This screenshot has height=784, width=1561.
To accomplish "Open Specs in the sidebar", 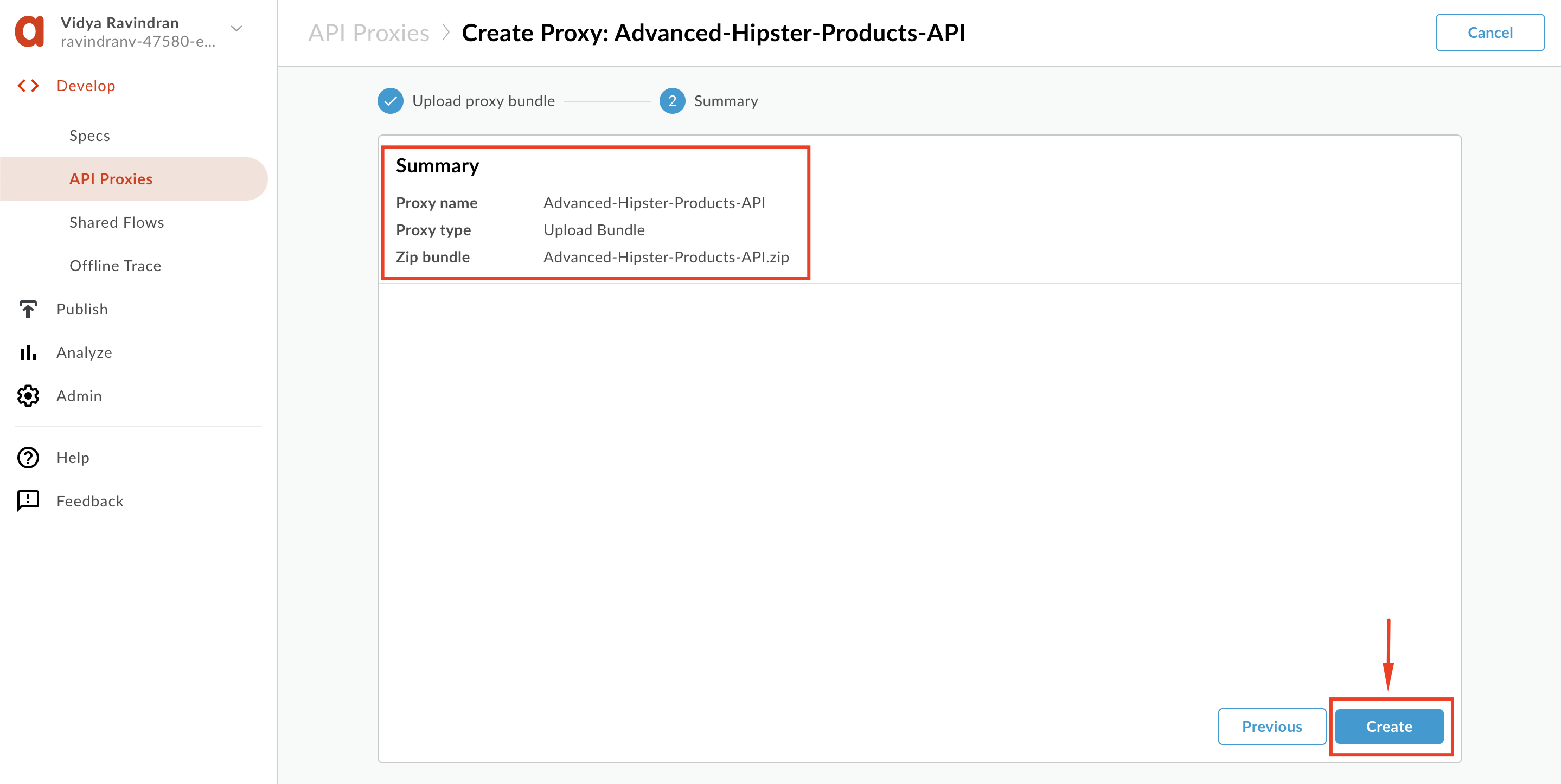I will 89,136.
